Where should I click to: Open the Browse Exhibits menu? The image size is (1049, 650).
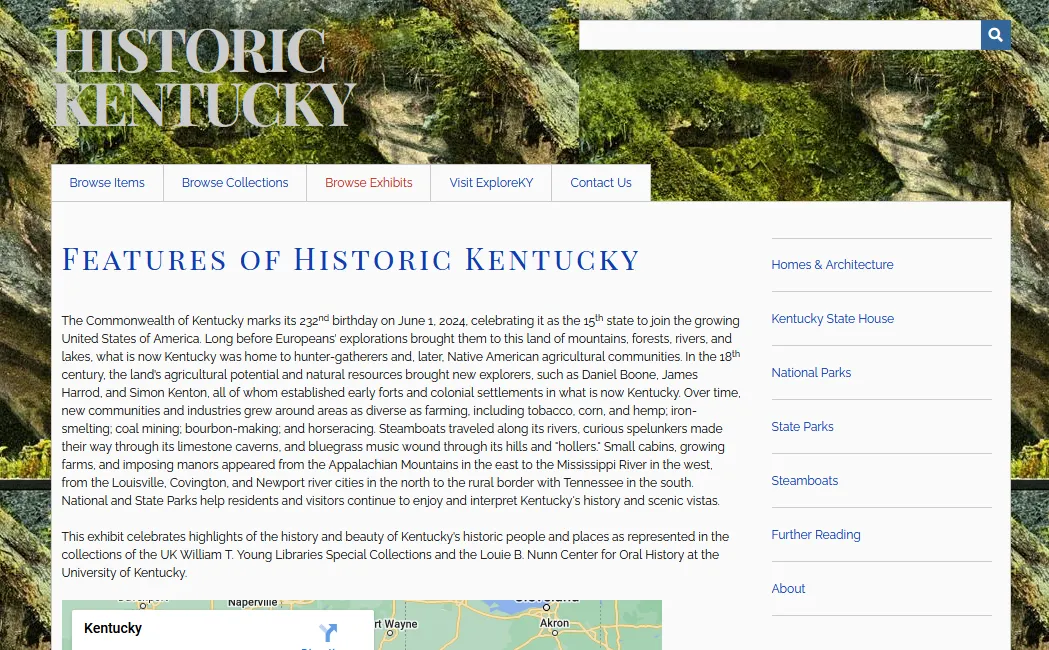pyautogui.click(x=369, y=183)
